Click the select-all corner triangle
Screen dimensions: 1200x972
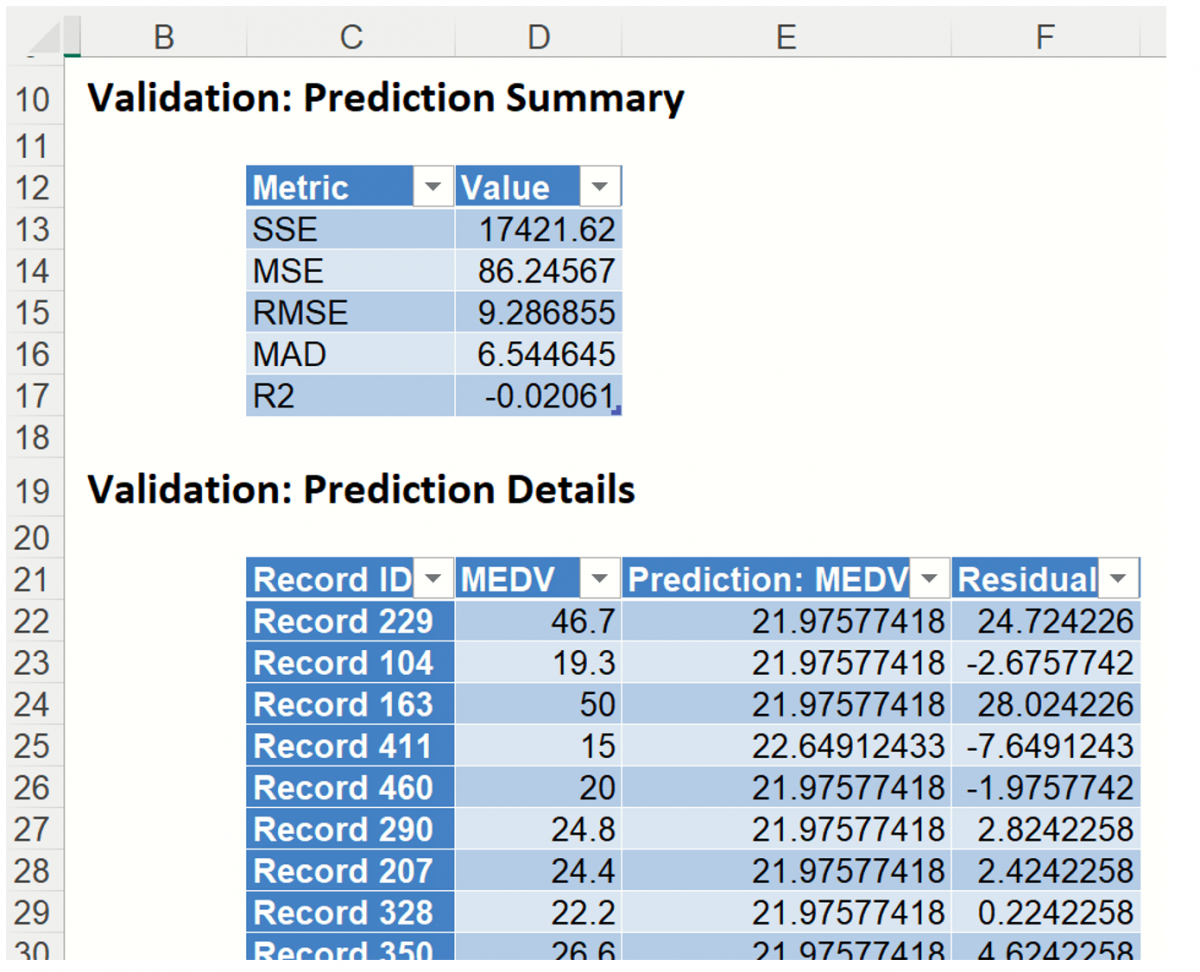(x=46, y=38)
